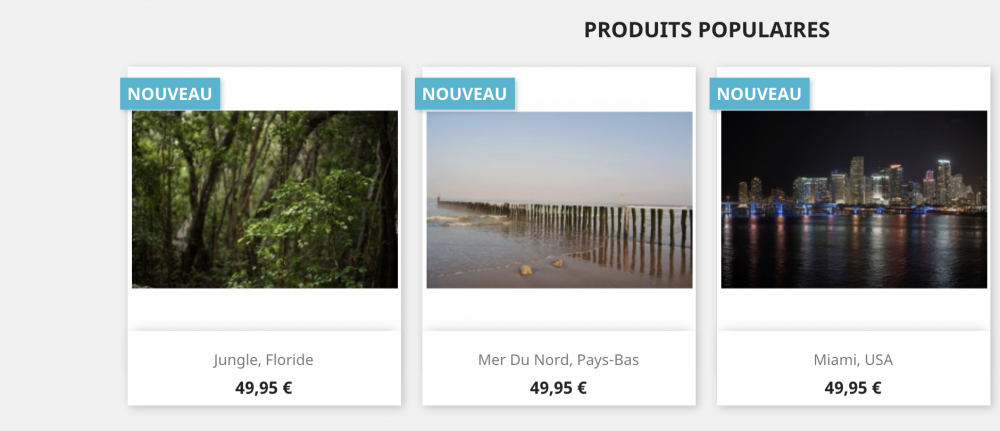Click the wooden posts in the beach photo
Screen dimensions: 1000x431
coord(600,220)
